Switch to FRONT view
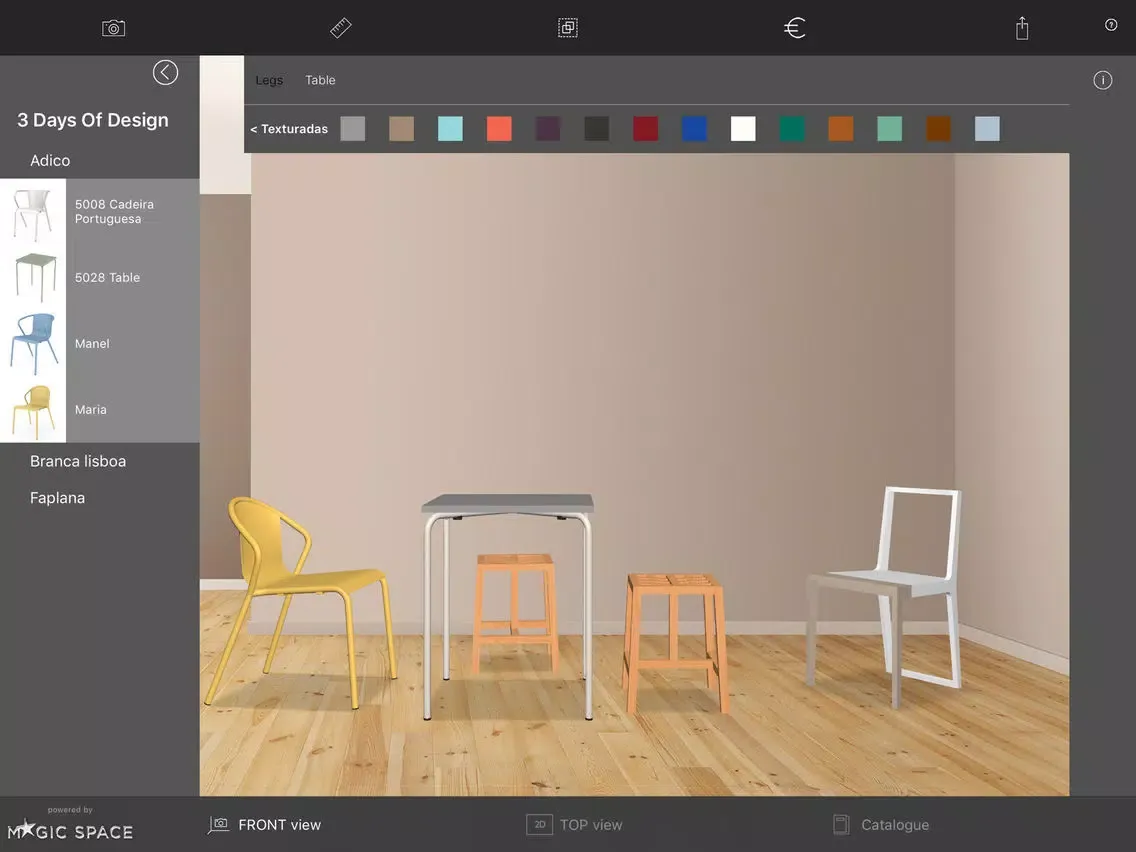The image size is (1136, 852). pos(265,825)
